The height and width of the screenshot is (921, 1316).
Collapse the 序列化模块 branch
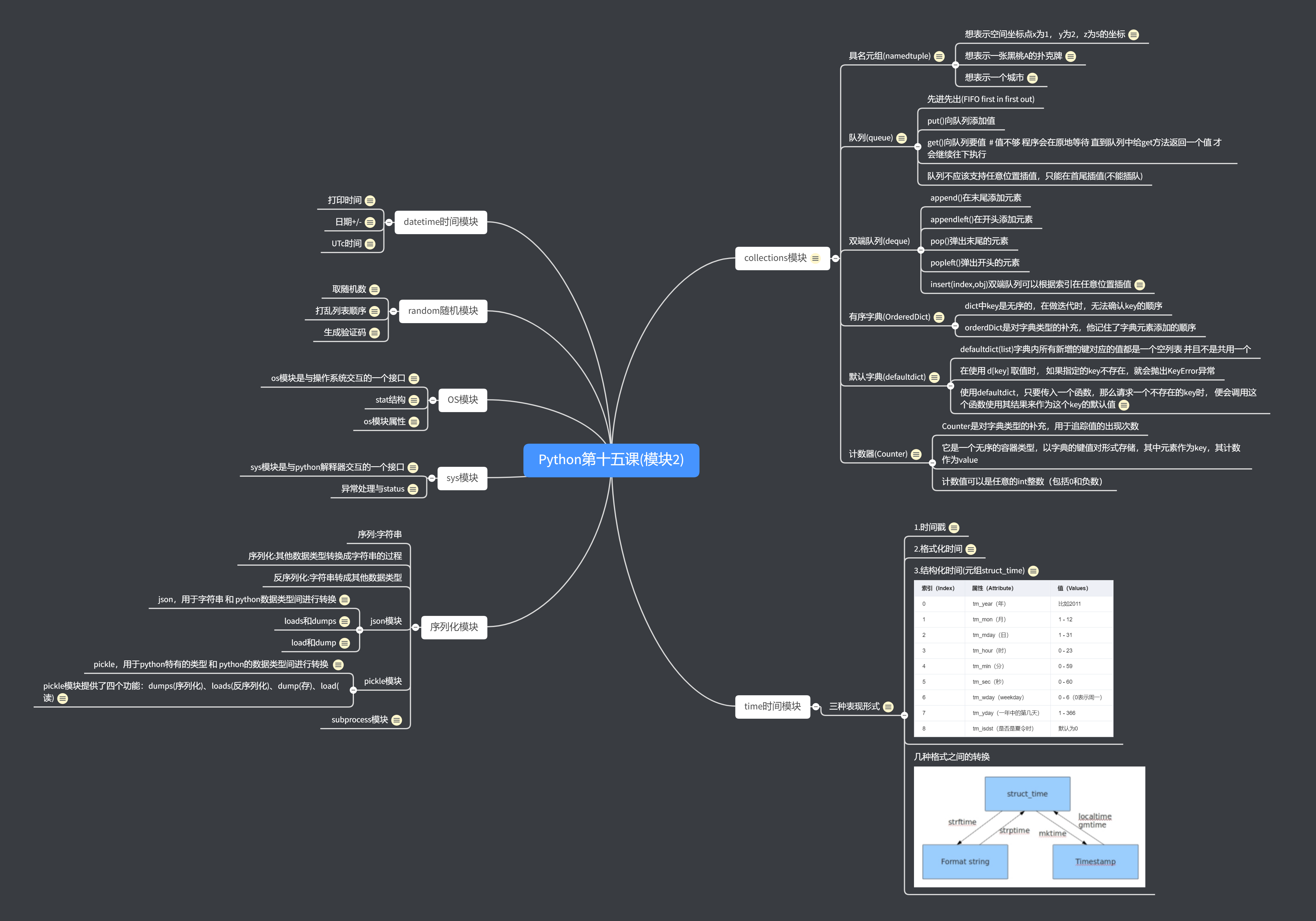click(x=416, y=627)
